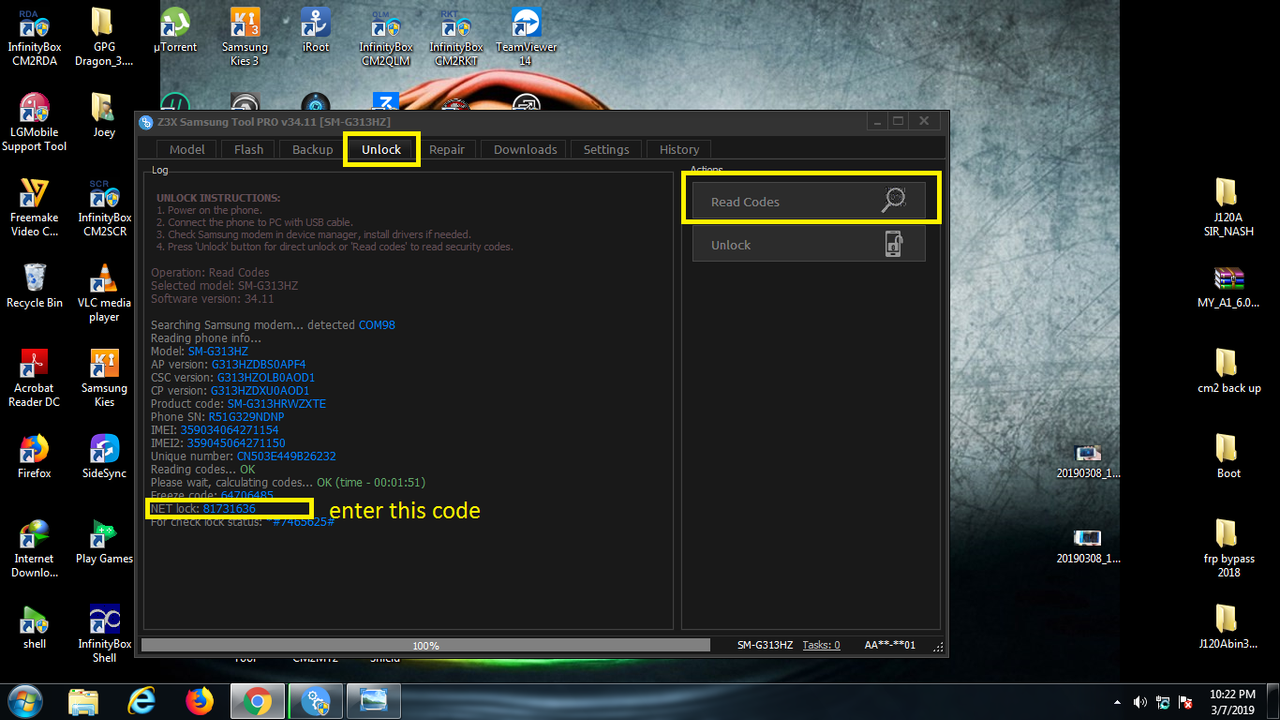Click the AP version G313HZDBS0APF4
The height and width of the screenshot is (720, 1280).
coord(258,365)
